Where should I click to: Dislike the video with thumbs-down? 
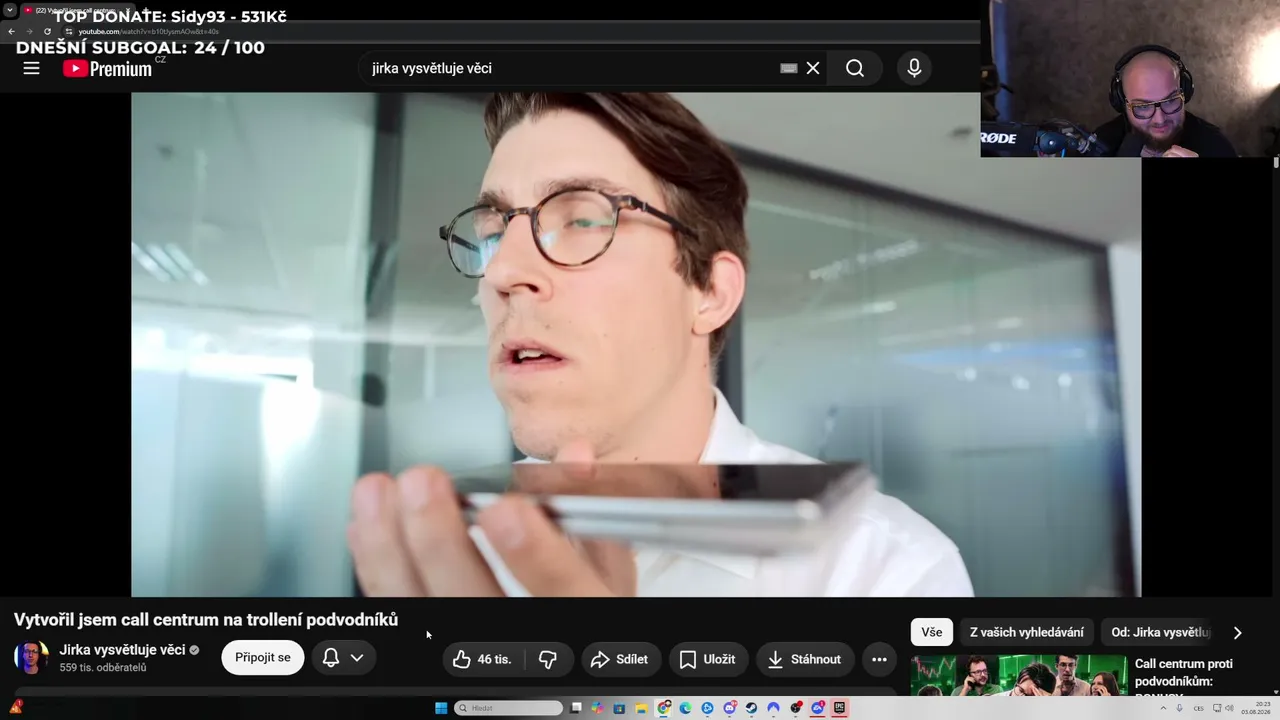pos(548,659)
